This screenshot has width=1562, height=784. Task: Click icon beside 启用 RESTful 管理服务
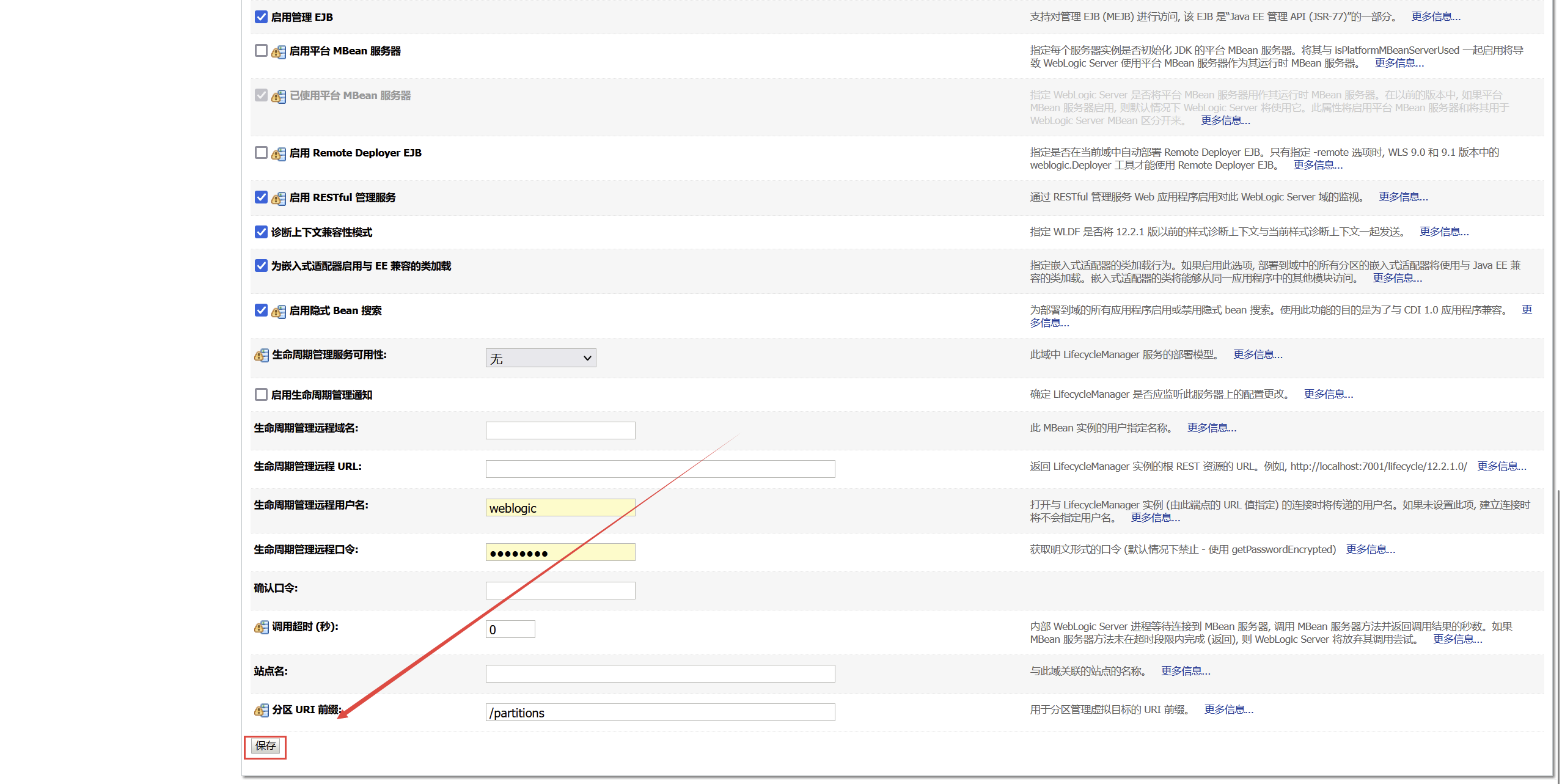[279, 199]
